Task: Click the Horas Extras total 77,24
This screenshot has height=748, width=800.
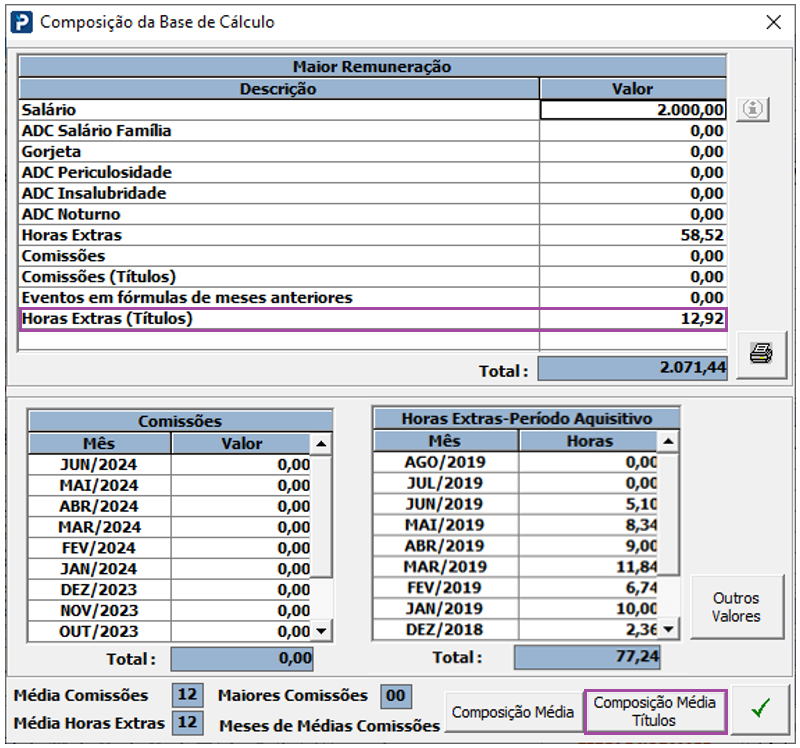Action: (x=587, y=657)
